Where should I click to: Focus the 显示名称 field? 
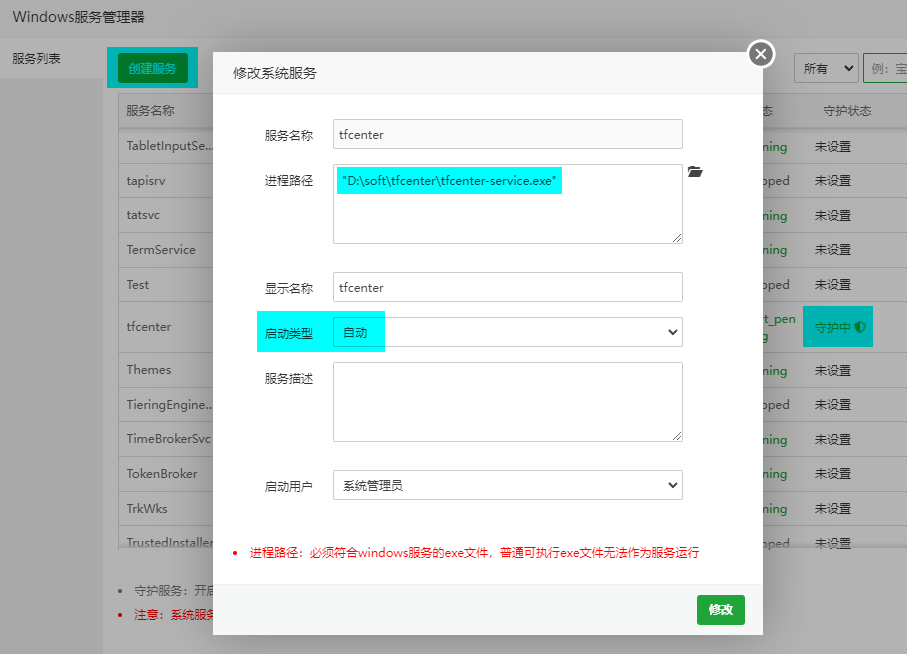click(507, 287)
